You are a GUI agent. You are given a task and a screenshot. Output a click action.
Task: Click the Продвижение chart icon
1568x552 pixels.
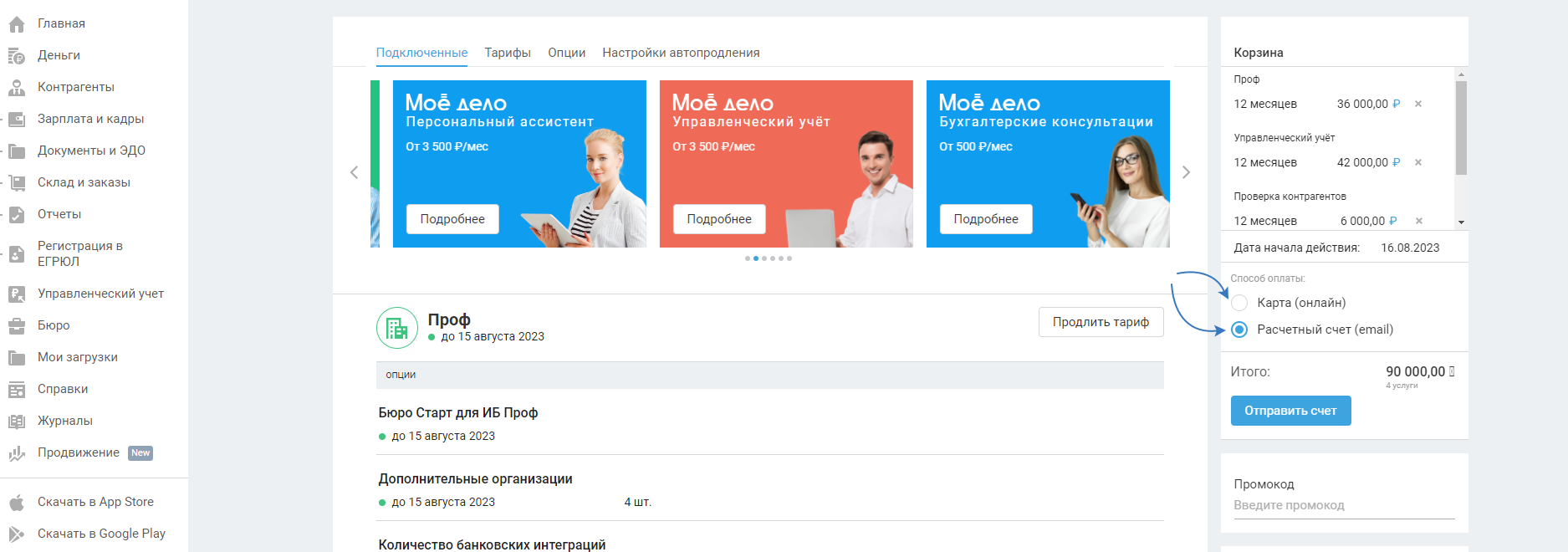(17, 453)
